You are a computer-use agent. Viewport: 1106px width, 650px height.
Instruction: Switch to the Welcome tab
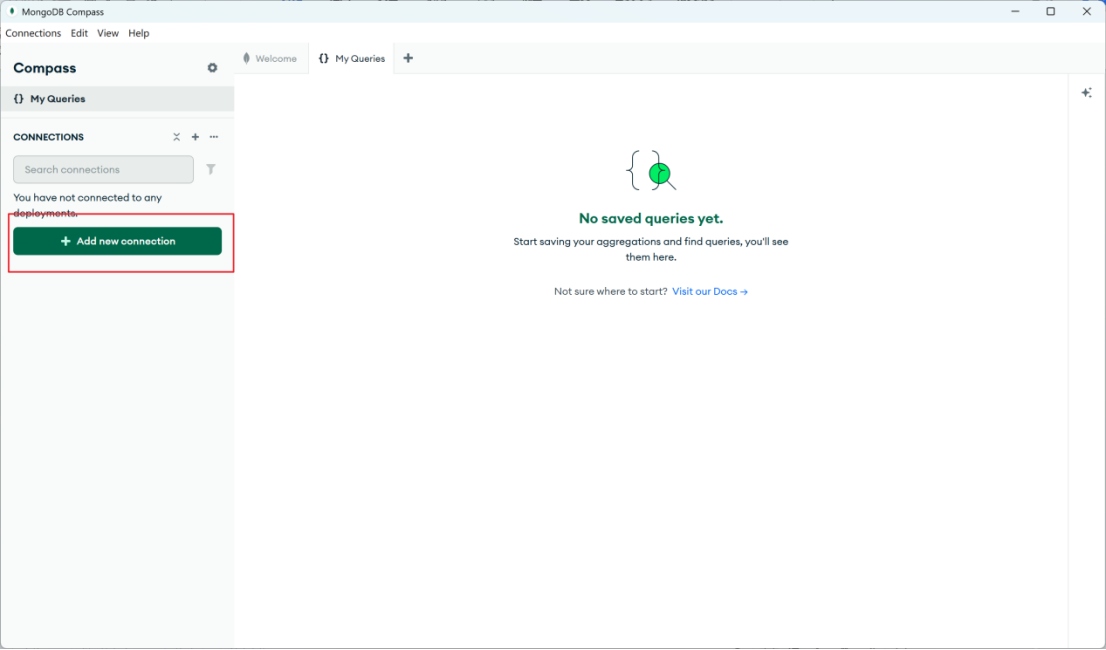coord(270,59)
